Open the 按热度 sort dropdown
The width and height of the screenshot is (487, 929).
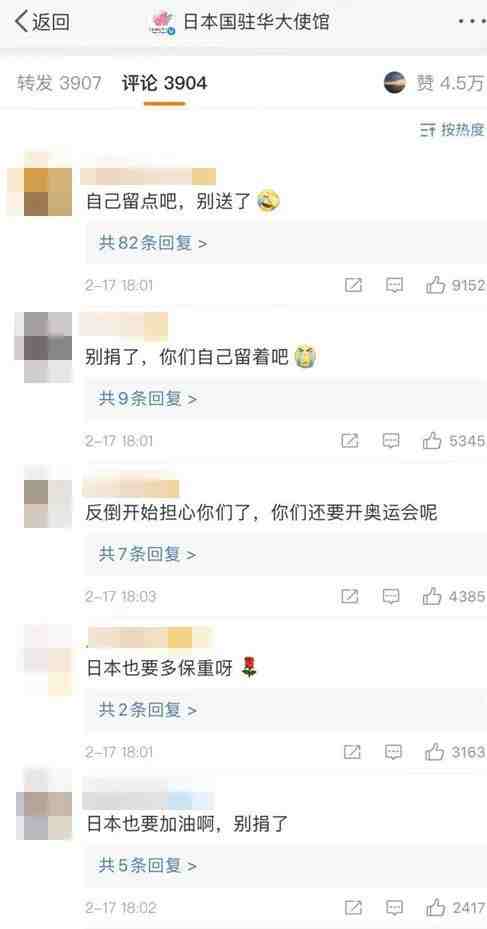[452, 130]
